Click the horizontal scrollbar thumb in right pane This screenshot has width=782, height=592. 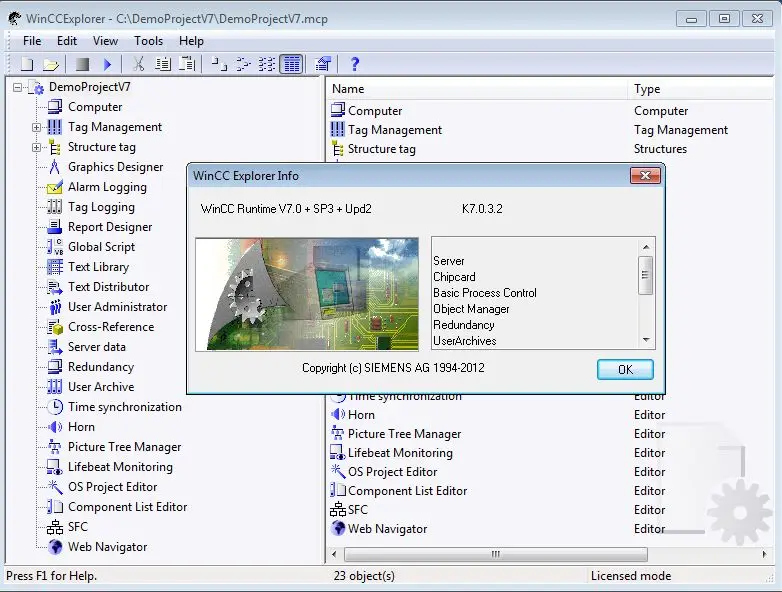click(496, 554)
